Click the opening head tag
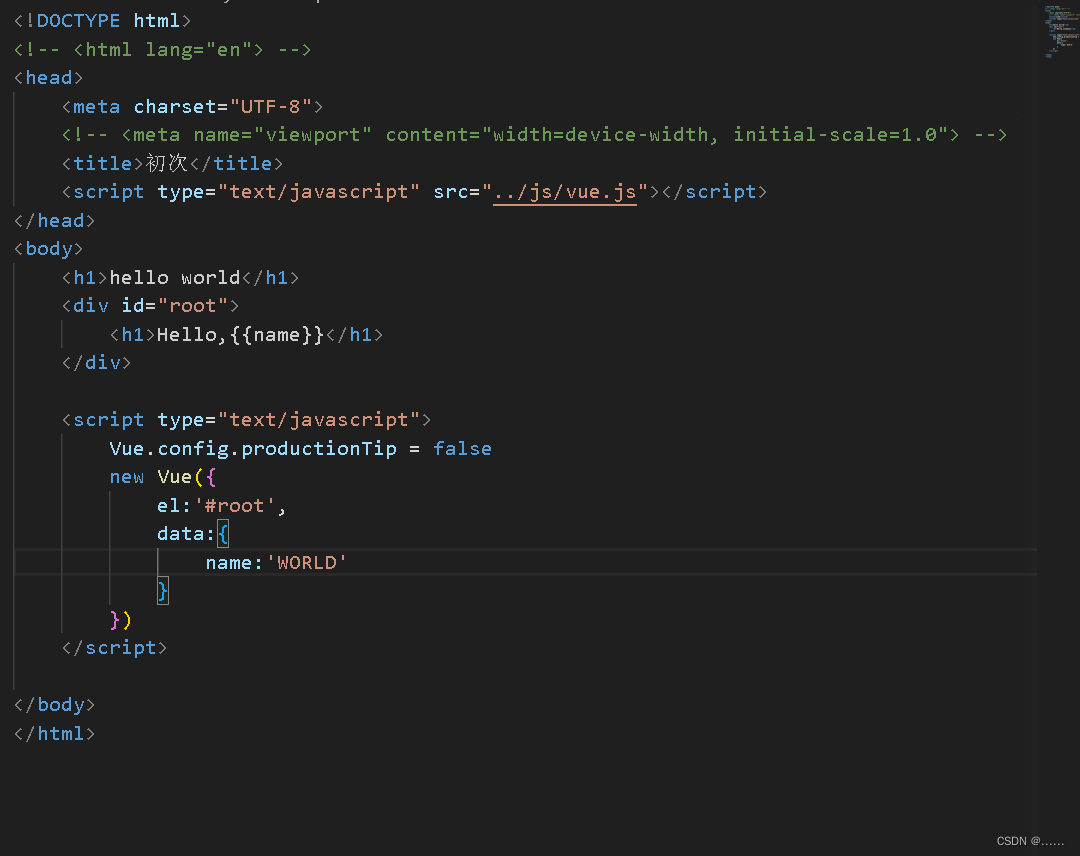 (48, 78)
